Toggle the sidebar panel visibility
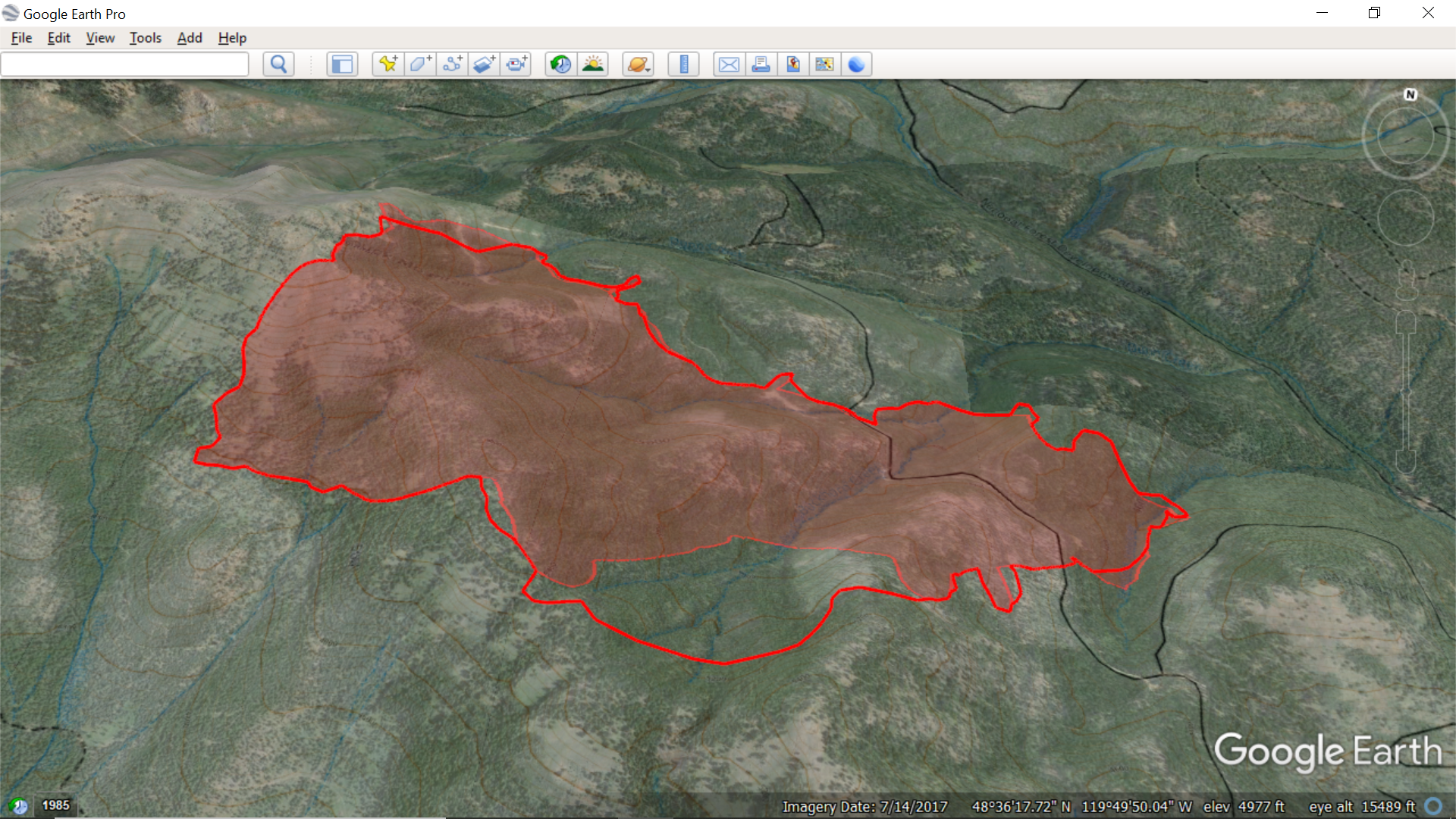Viewport: 1456px width, 819px height. tap(342, 64)
